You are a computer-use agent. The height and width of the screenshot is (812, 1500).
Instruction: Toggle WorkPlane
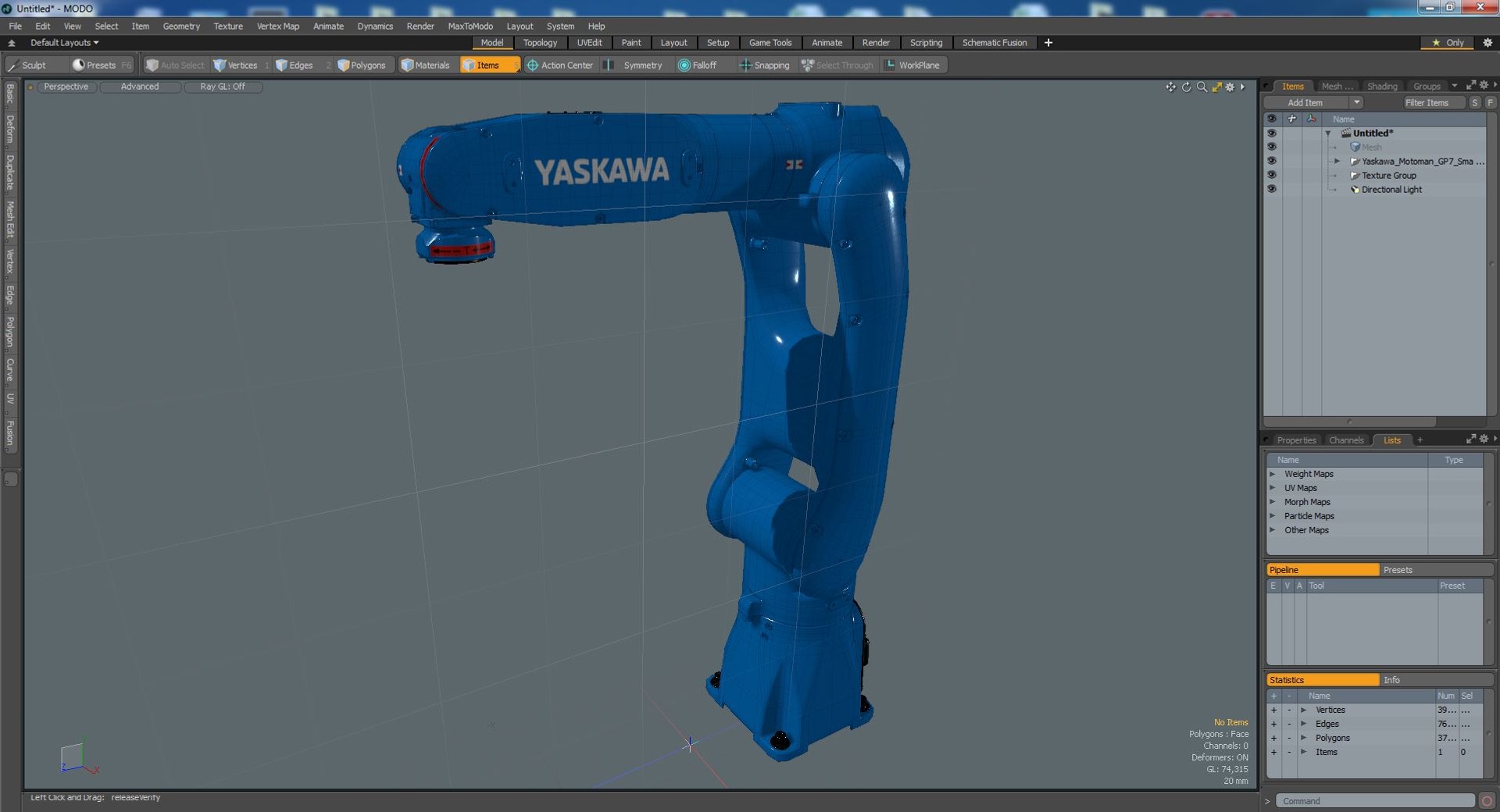click(912, 66)
